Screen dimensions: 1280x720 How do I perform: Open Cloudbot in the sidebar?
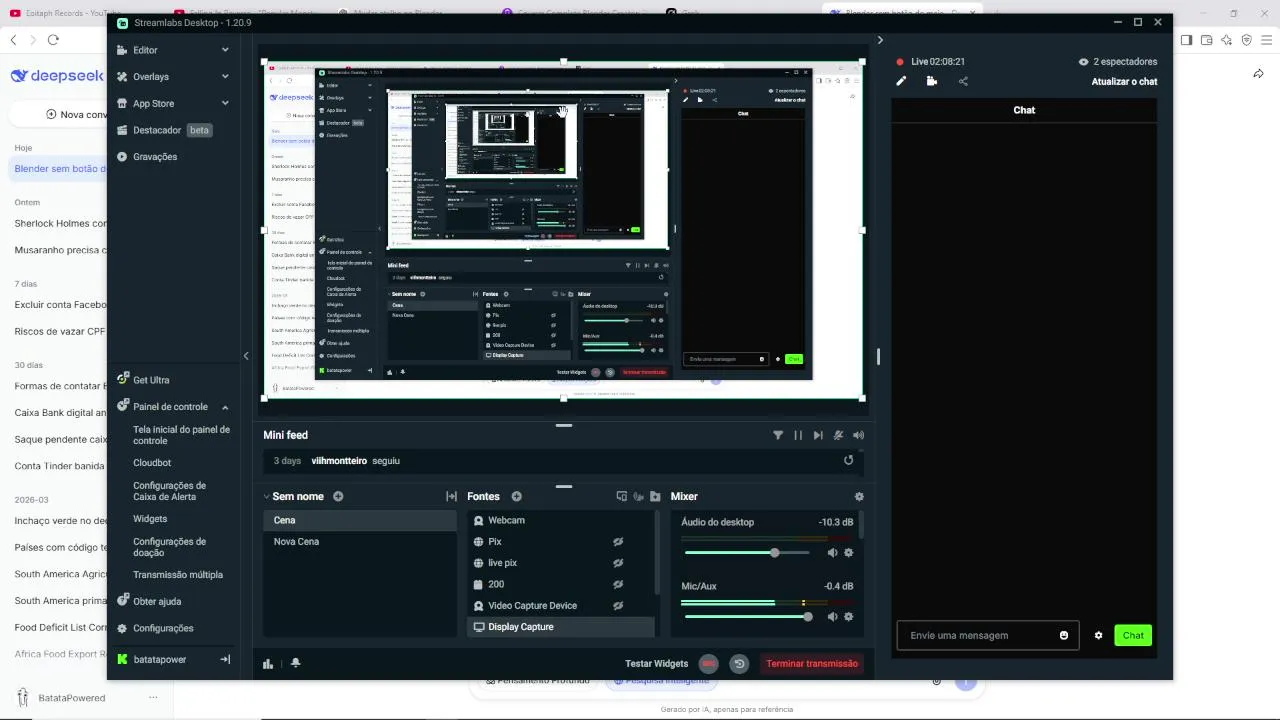[x=152, y=463]
